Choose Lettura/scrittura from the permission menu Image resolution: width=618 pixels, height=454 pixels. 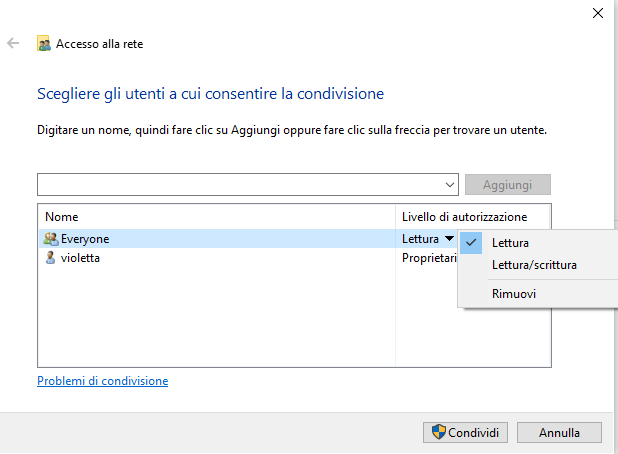(534, 265)
